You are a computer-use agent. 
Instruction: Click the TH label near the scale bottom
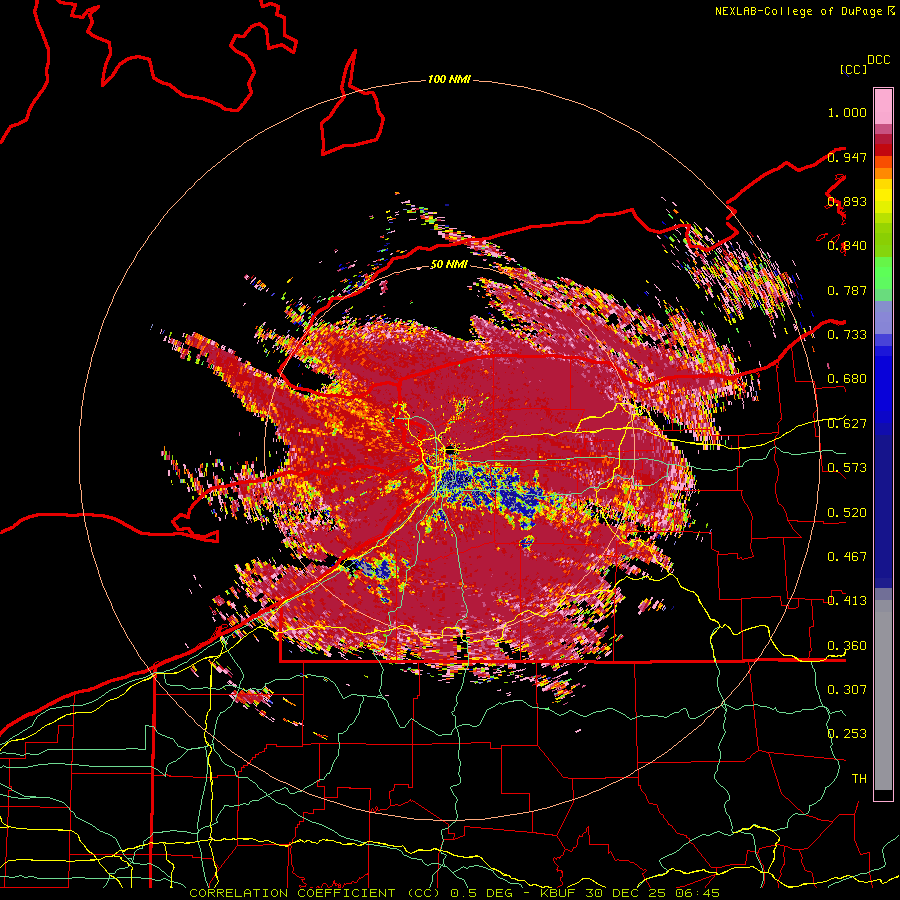[859, 779]
